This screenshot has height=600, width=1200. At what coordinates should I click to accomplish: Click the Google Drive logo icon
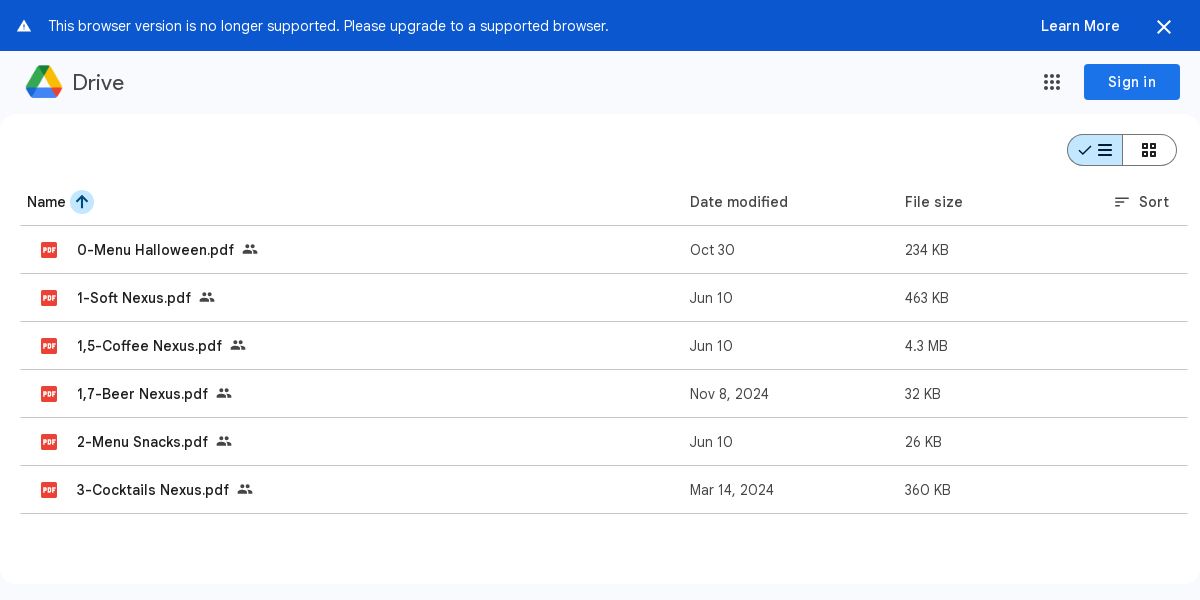point(44,82)
